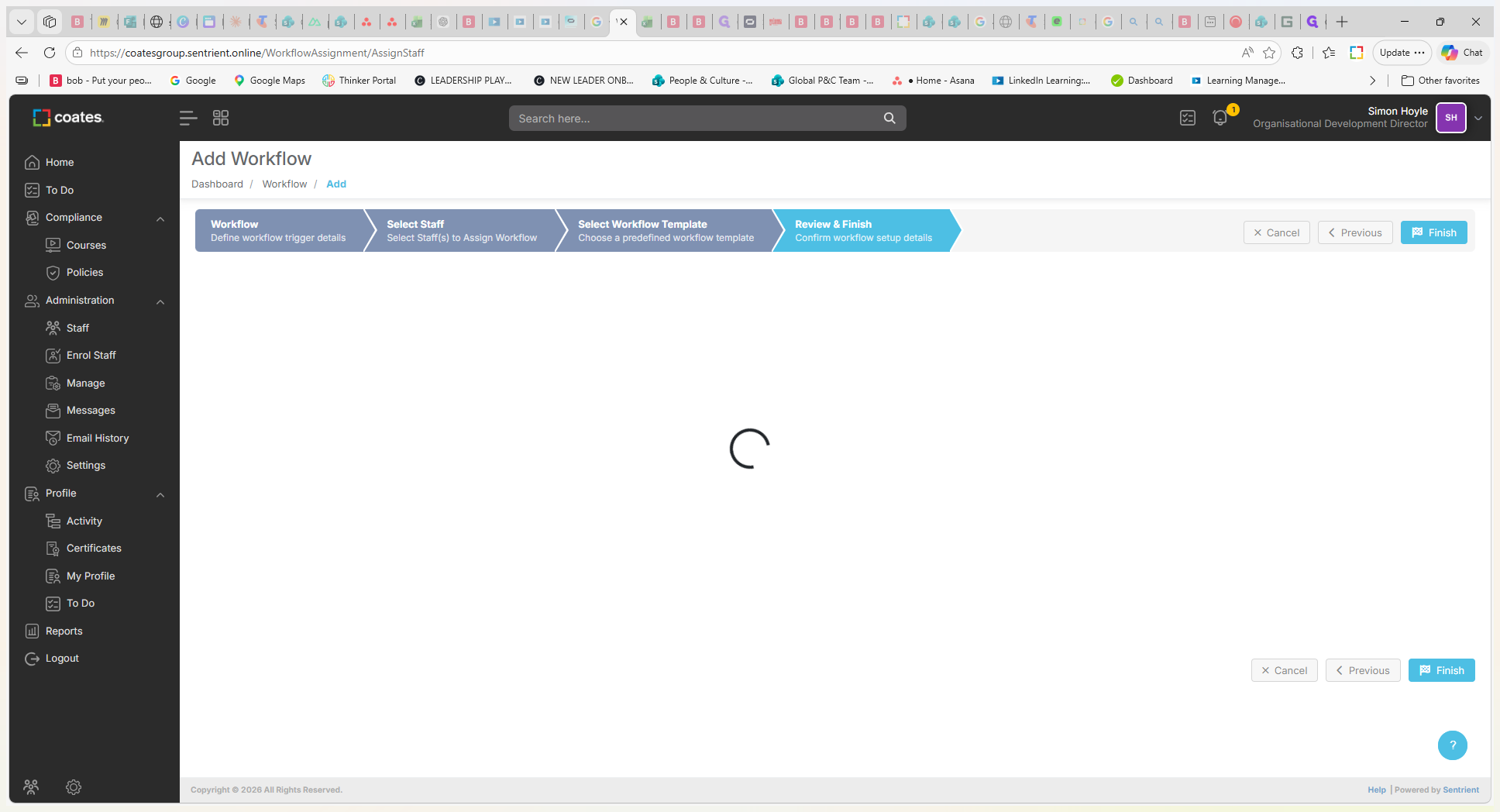Click the top Previous button

click(1355, 232)
